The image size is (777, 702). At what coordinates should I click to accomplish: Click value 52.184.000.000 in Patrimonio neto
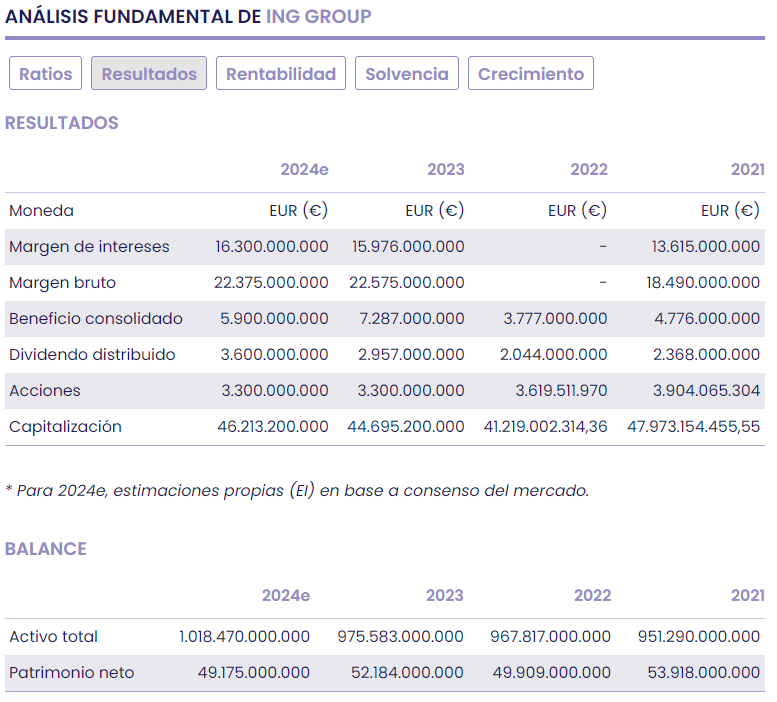pos(407,672)
